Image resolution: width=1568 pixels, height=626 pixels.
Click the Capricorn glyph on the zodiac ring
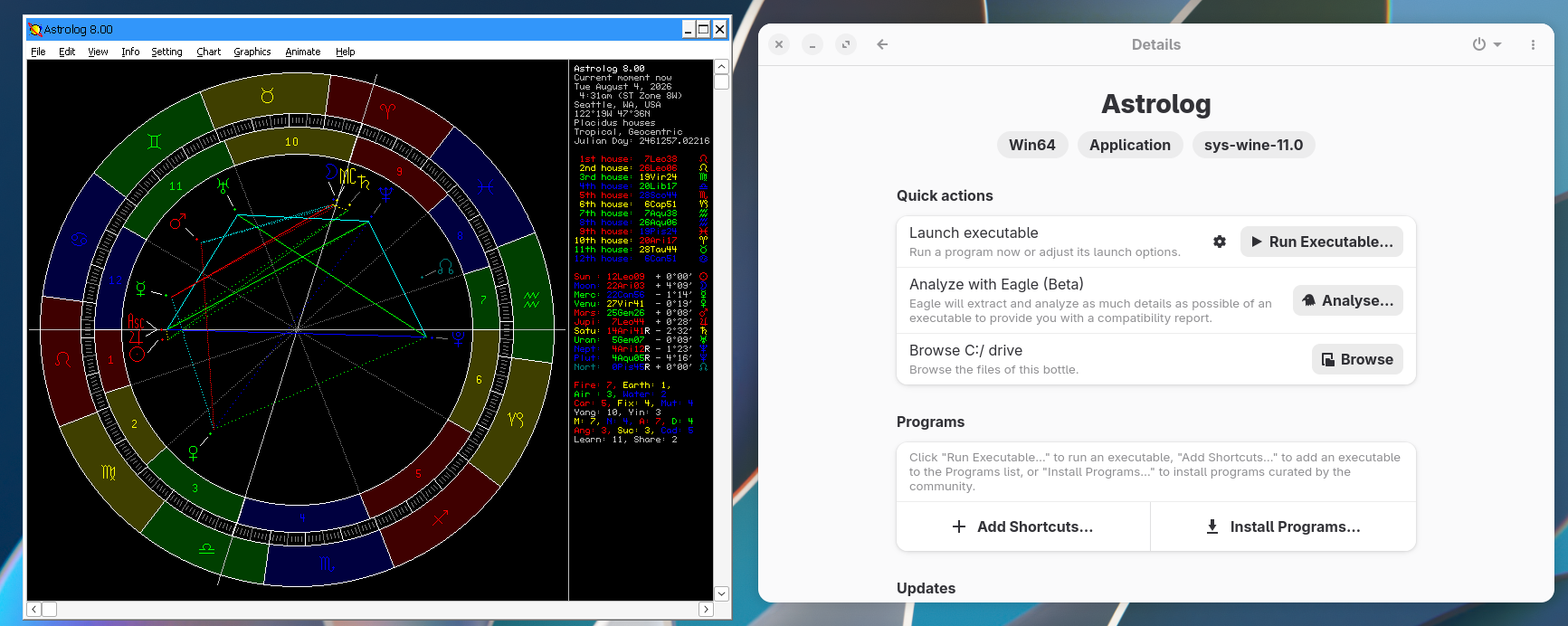pyautogui.click(x=516, y=420)
